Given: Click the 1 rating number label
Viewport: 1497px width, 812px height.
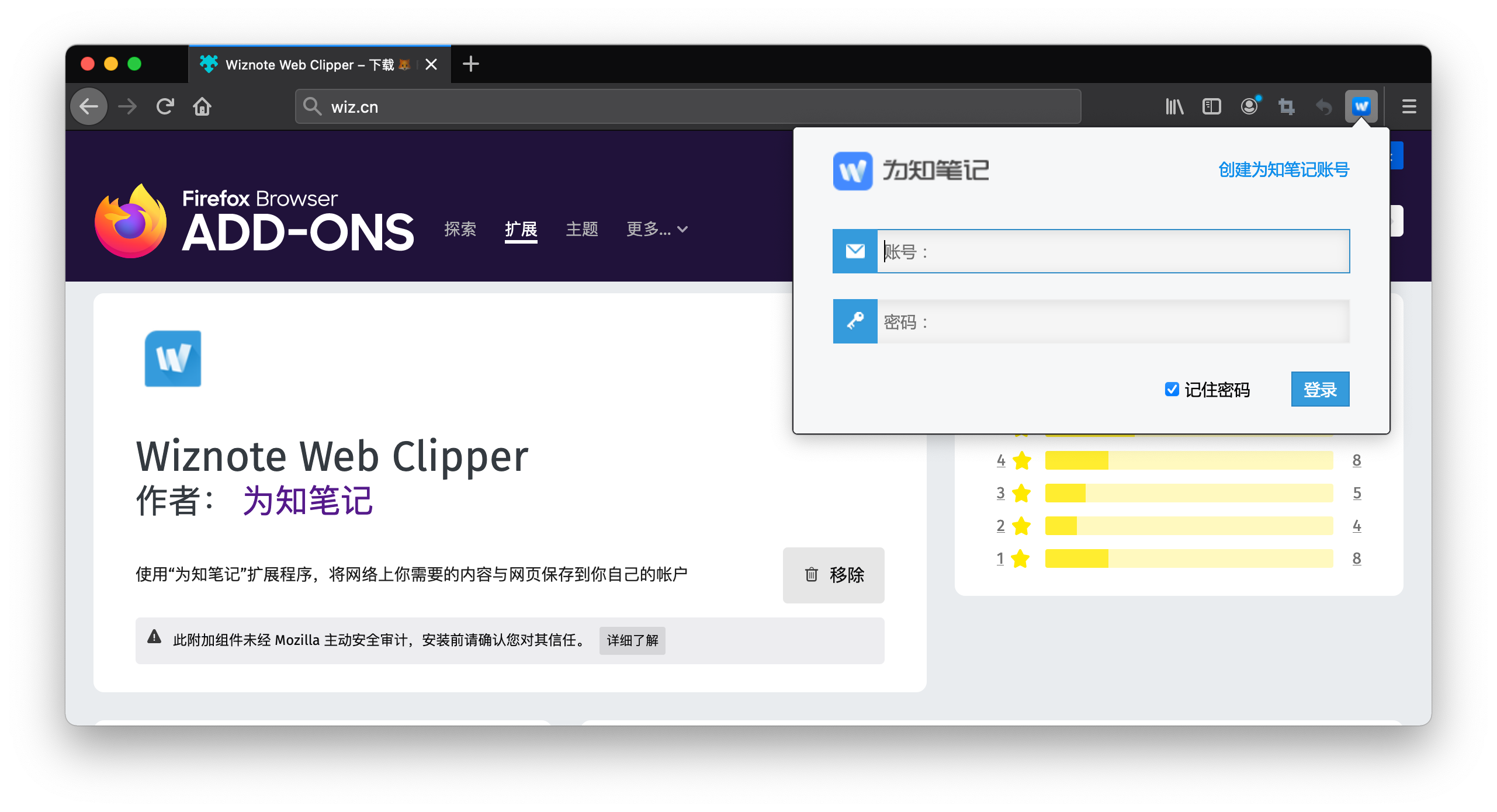Looking at the screenshot, I should point(1000,558).
